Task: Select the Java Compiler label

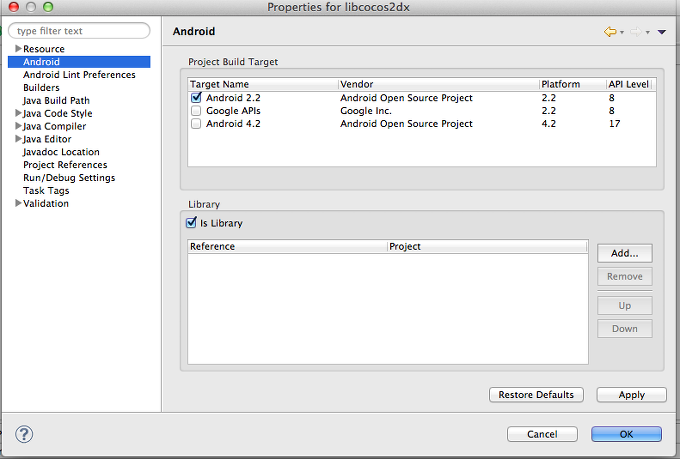Action: click(55, 126)
